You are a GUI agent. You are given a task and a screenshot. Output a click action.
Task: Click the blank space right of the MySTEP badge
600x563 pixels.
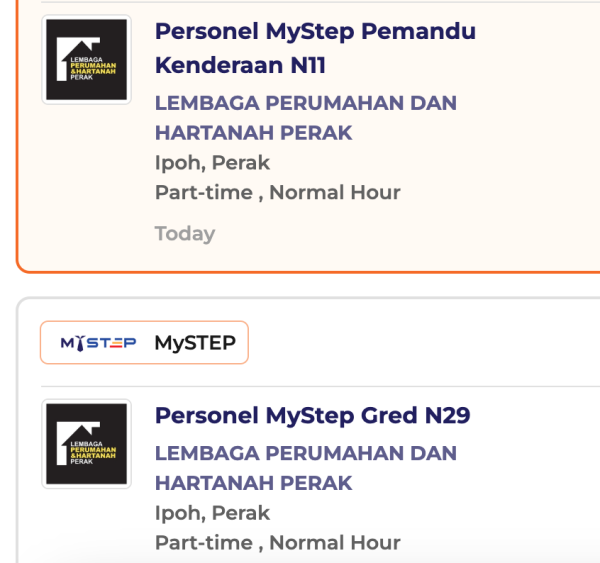tap(420, 343)
